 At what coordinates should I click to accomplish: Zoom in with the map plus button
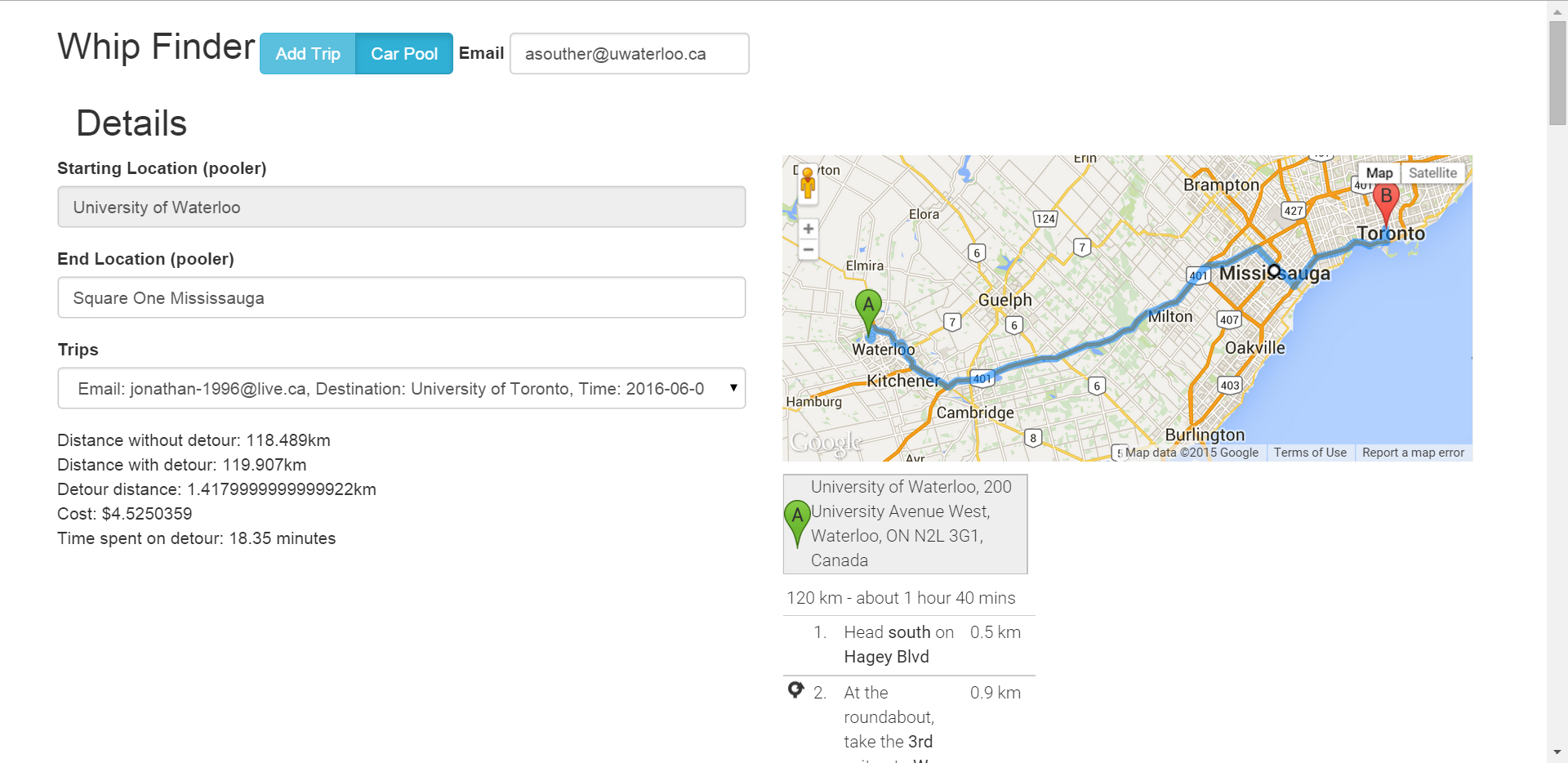[x=808, y=229]
